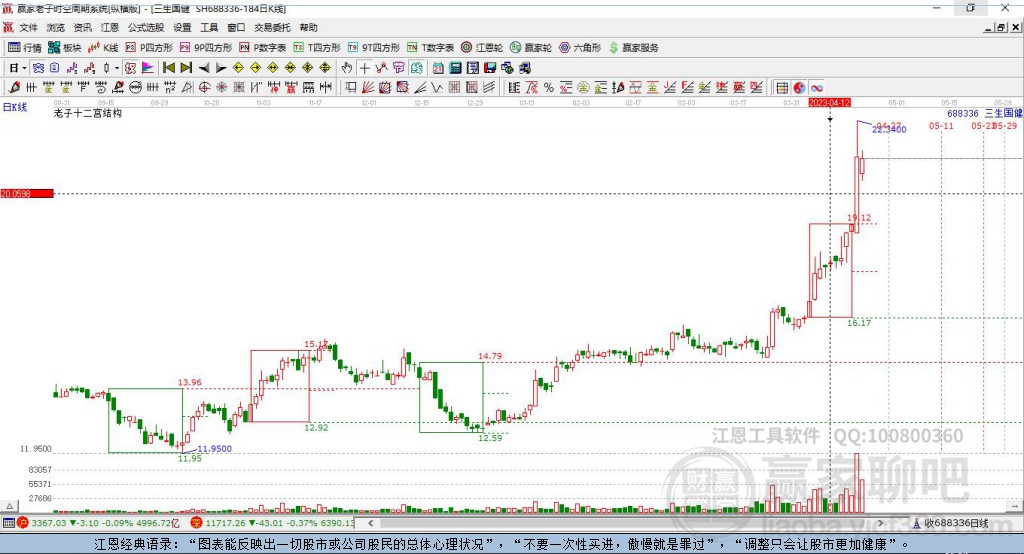The width and height of the screenshot is (1024, 554).
Task: Open the 六角形 hexagon tool
Action: 580,48
